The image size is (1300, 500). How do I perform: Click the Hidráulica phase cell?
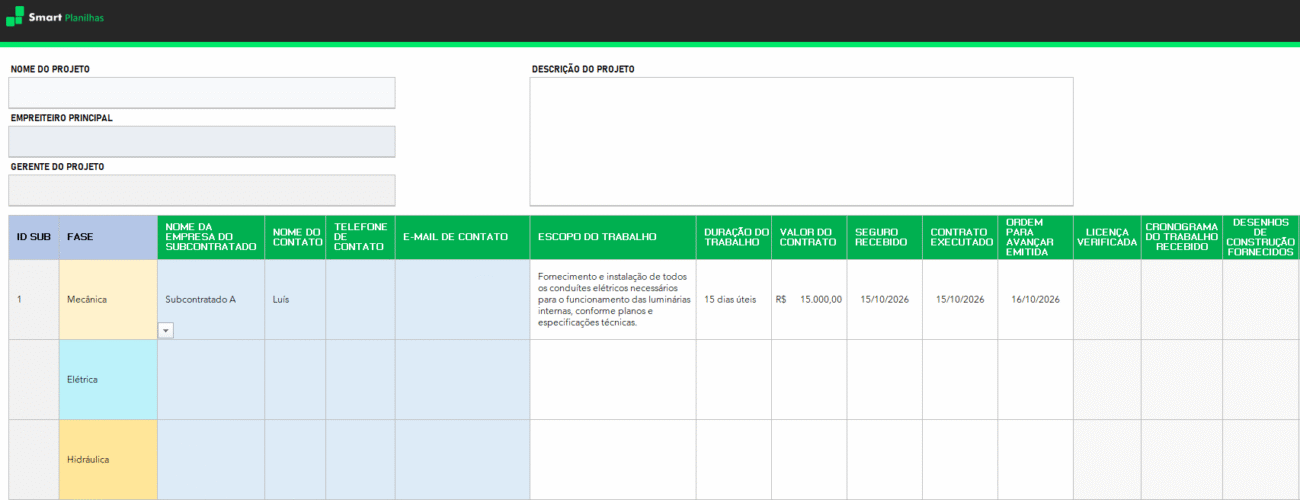[x=108, y=459]
